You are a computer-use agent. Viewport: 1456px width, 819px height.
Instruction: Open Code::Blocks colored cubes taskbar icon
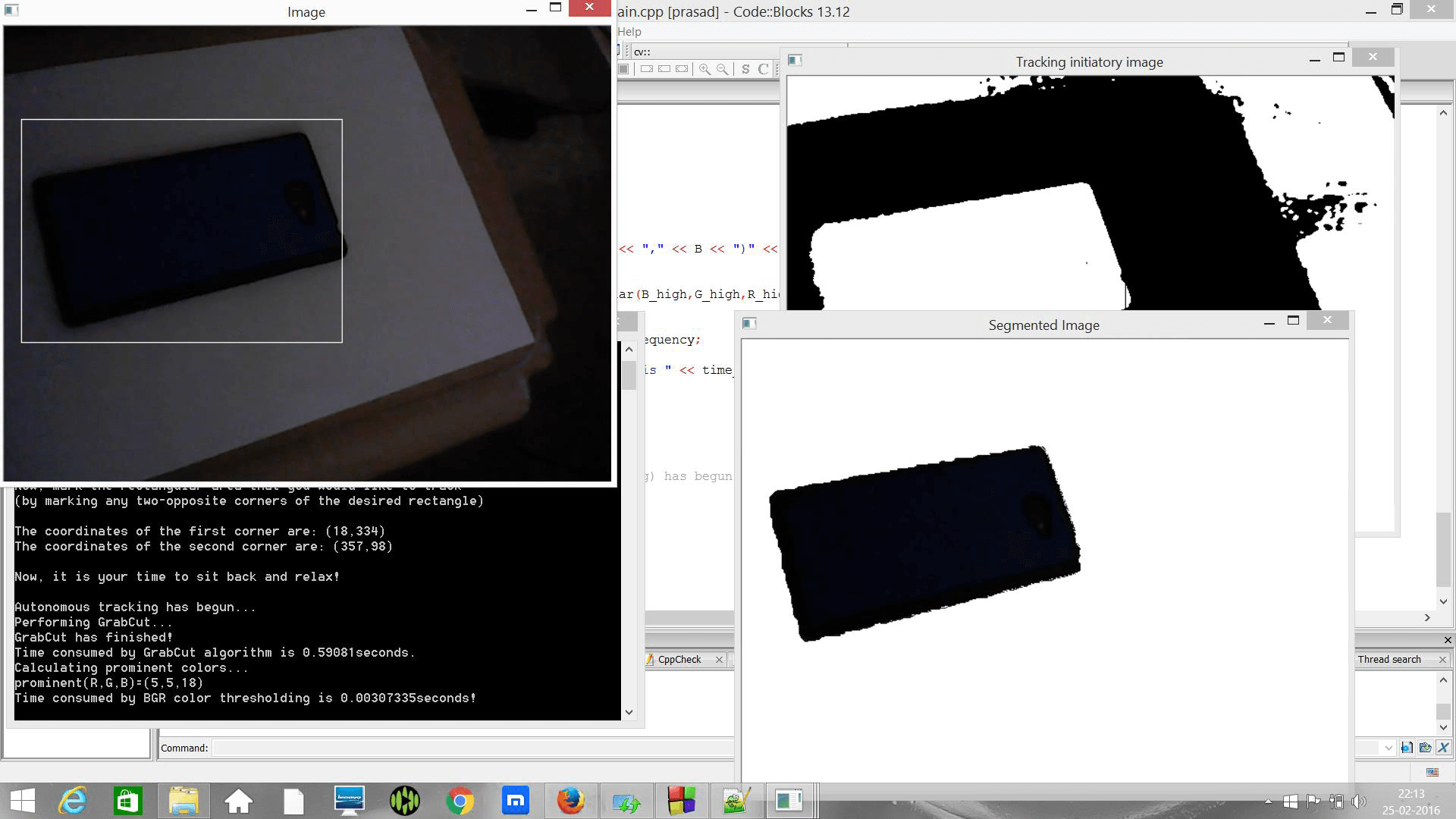(x=681, y=801)
